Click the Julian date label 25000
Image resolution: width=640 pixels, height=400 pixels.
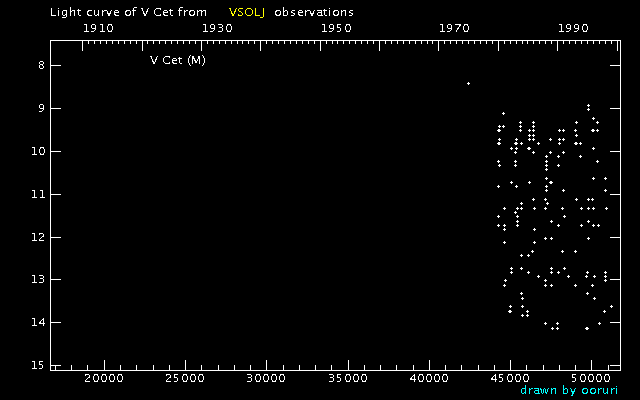(185, 378)
